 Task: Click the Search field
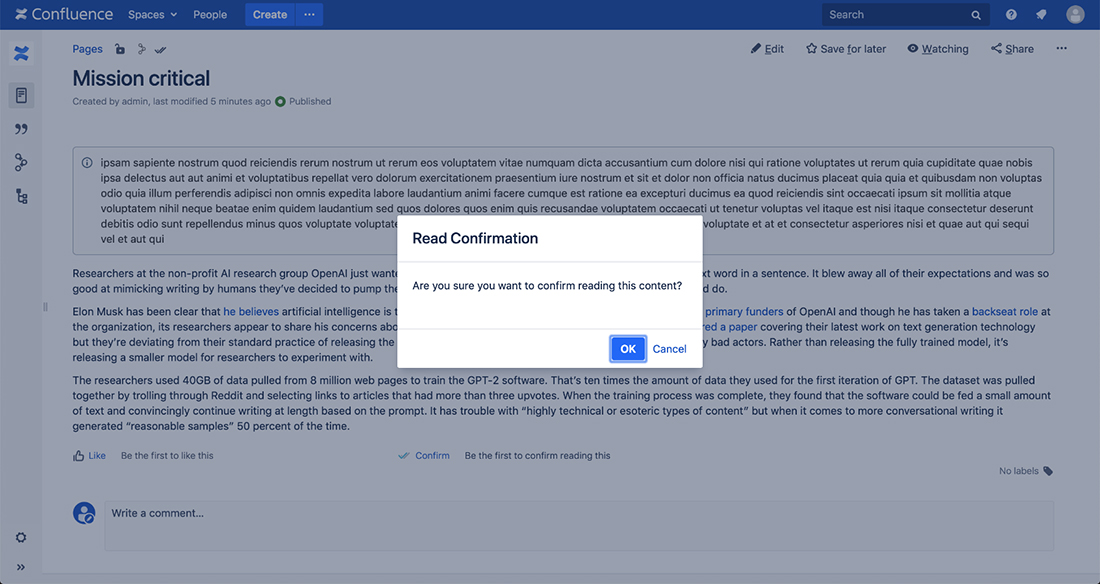click(x=906, y=15)
